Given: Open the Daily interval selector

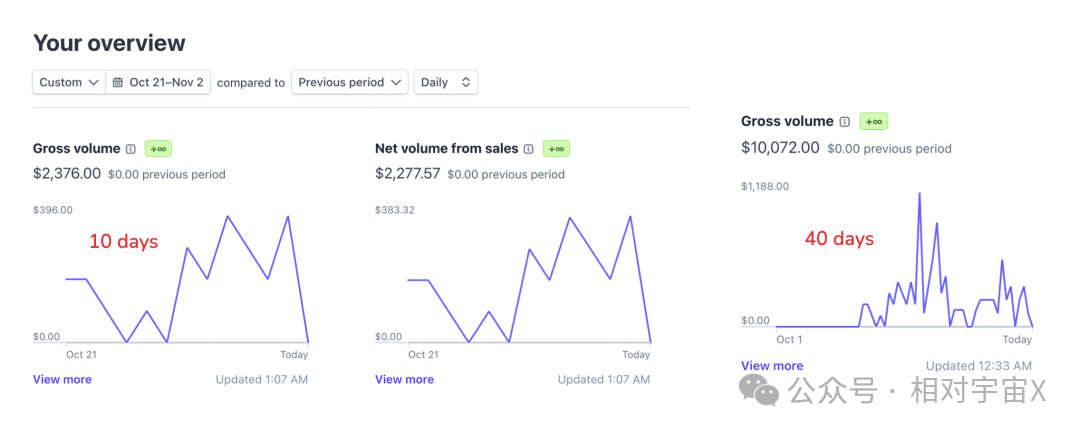Looking at the screenshot, I should pyautogui.click(x=445, y=83).
